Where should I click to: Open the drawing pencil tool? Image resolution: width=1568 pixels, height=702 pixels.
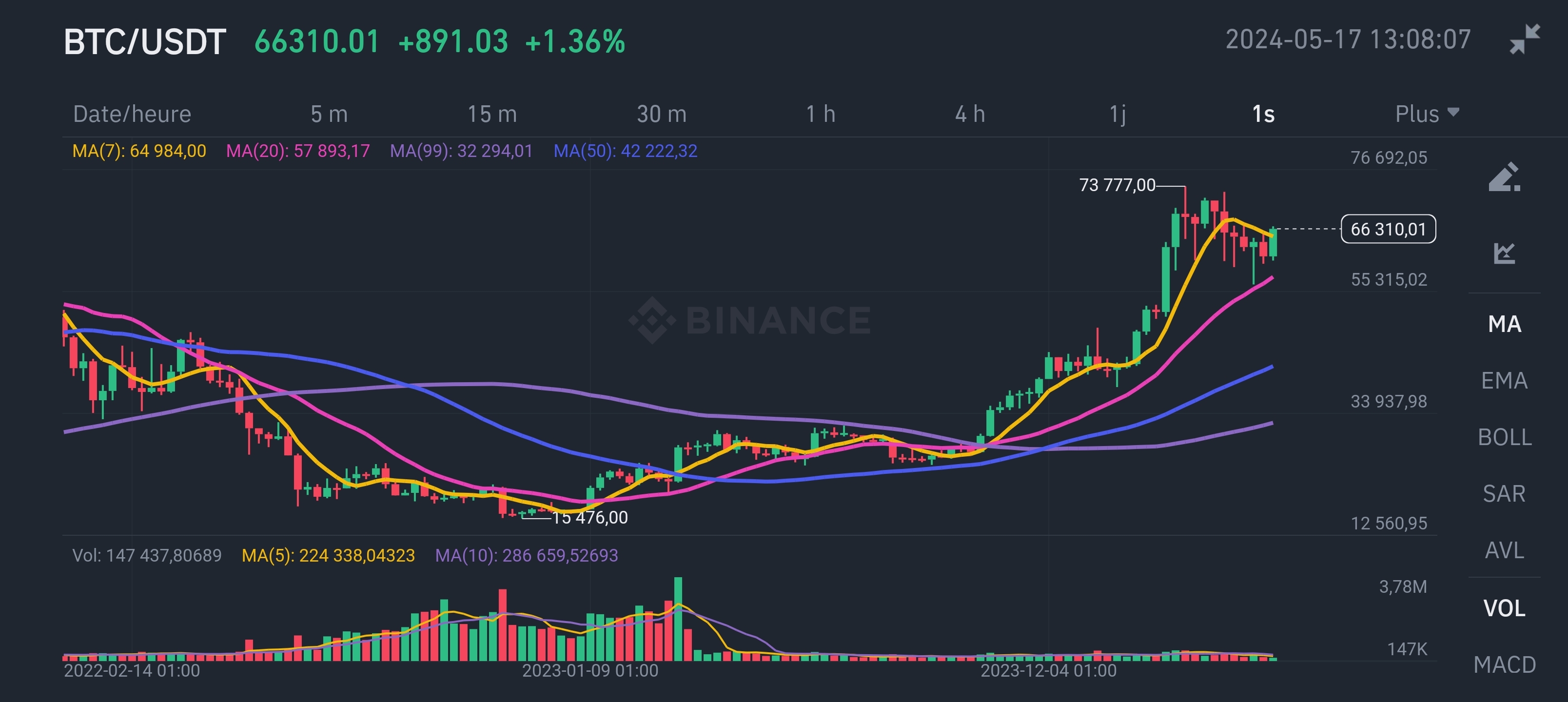point(1504,177)
